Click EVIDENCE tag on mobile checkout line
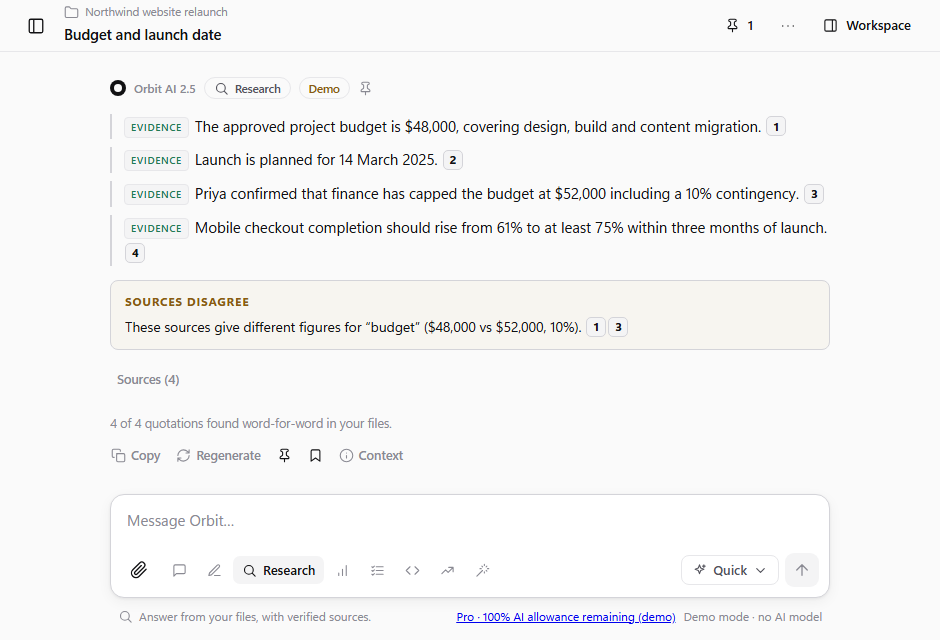The image size is (940, 640). 156,228
